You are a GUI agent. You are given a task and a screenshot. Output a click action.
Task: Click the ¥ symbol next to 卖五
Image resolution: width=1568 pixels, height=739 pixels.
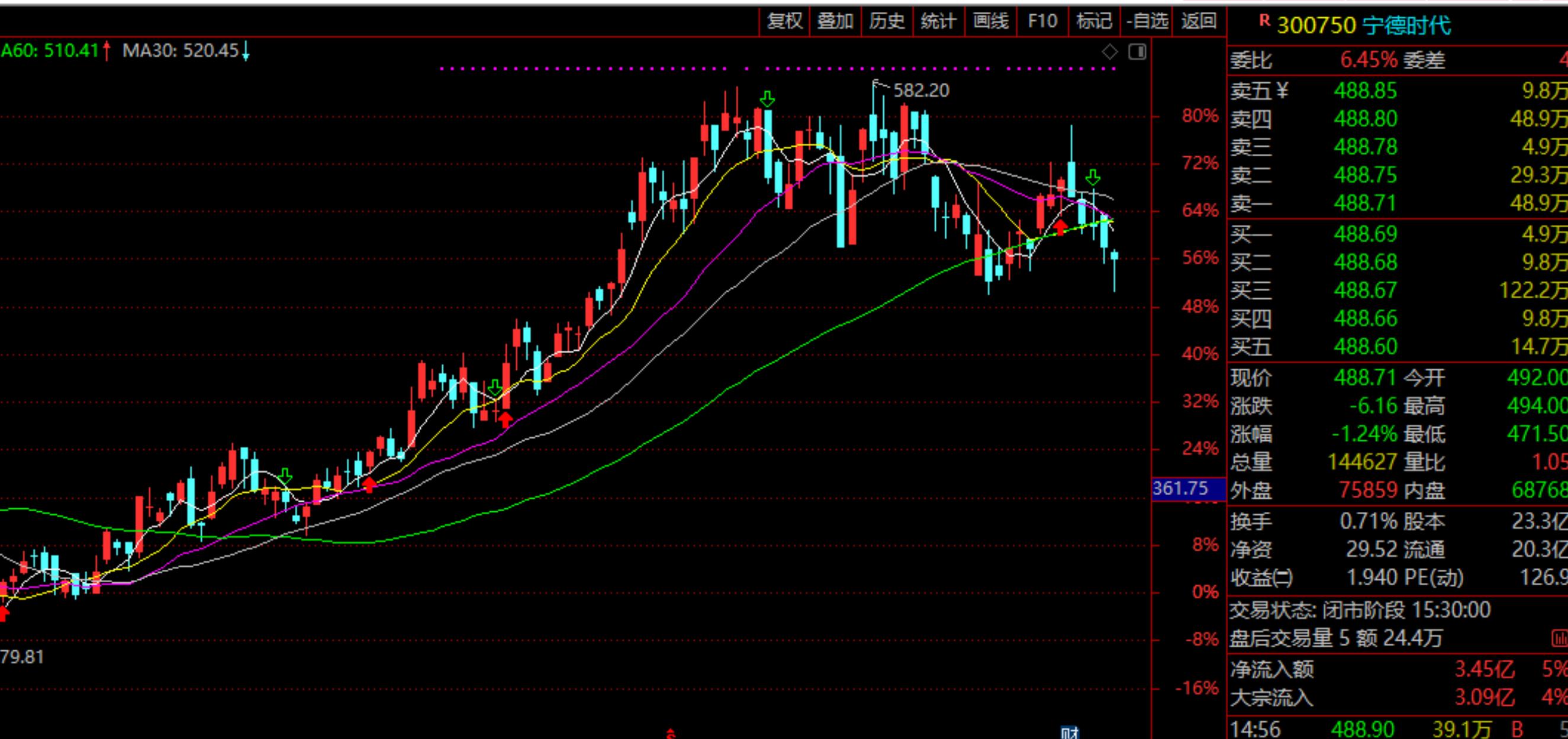click(x=1282, y=91)
